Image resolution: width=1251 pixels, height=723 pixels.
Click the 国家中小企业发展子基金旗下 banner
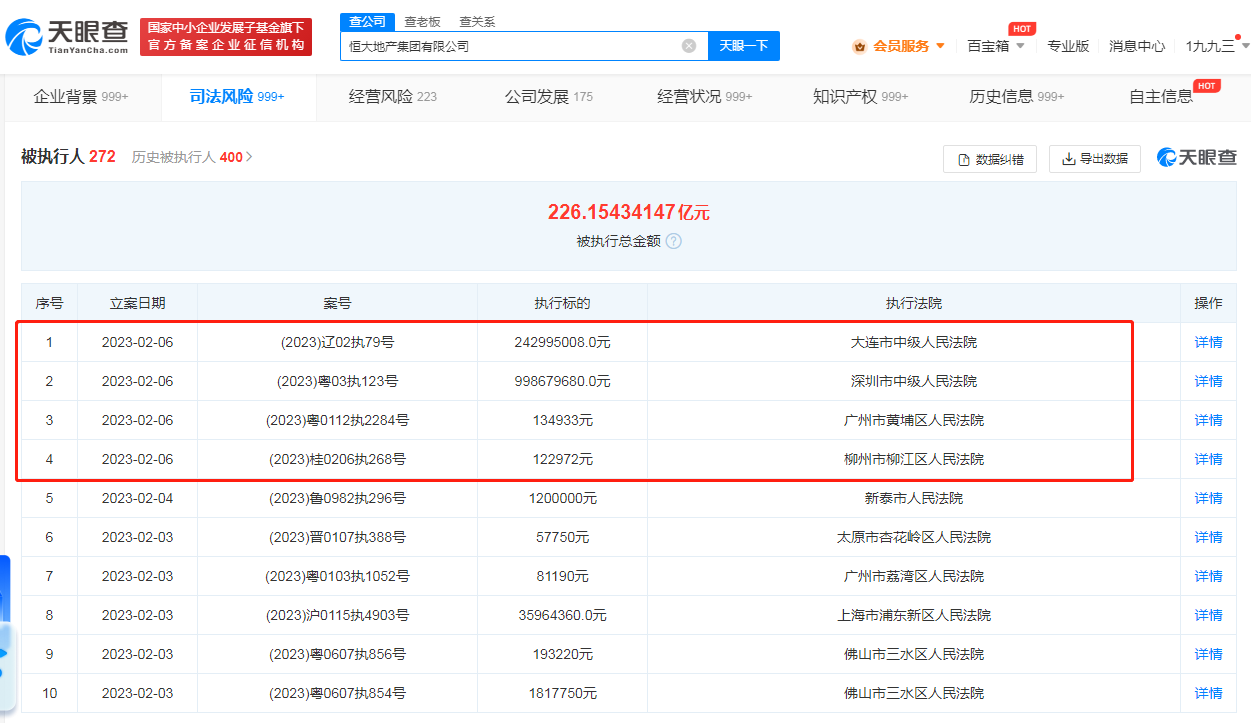pyautogui.click(x=226, y=37)
